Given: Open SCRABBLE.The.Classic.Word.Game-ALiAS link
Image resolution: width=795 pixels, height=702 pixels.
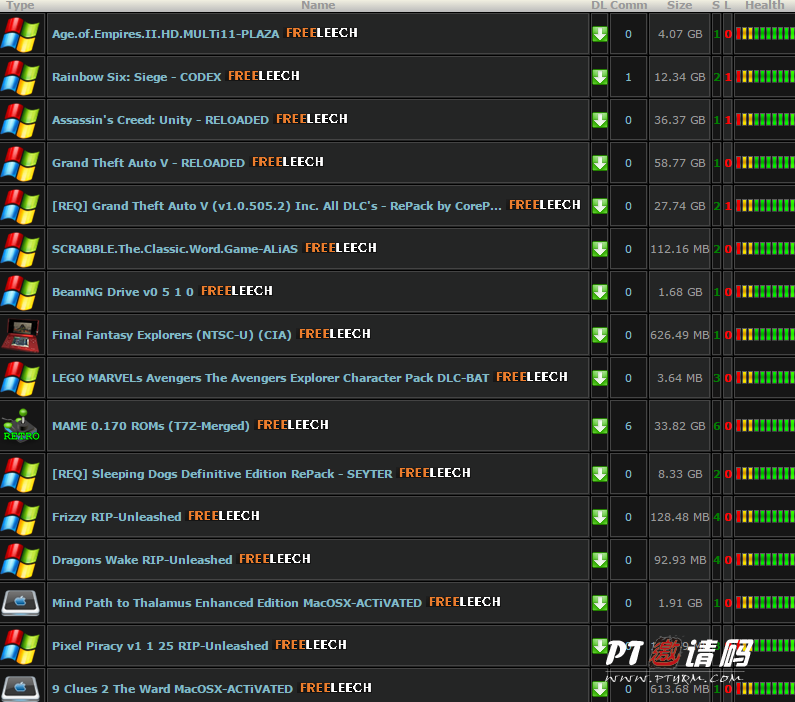Looking at the screenshot, I should (x=175, y=249).
